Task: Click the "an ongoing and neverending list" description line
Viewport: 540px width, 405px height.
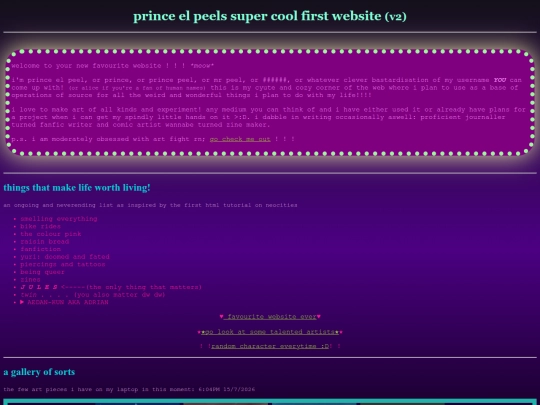Action: pyautogui.click(x=150, y=205)
